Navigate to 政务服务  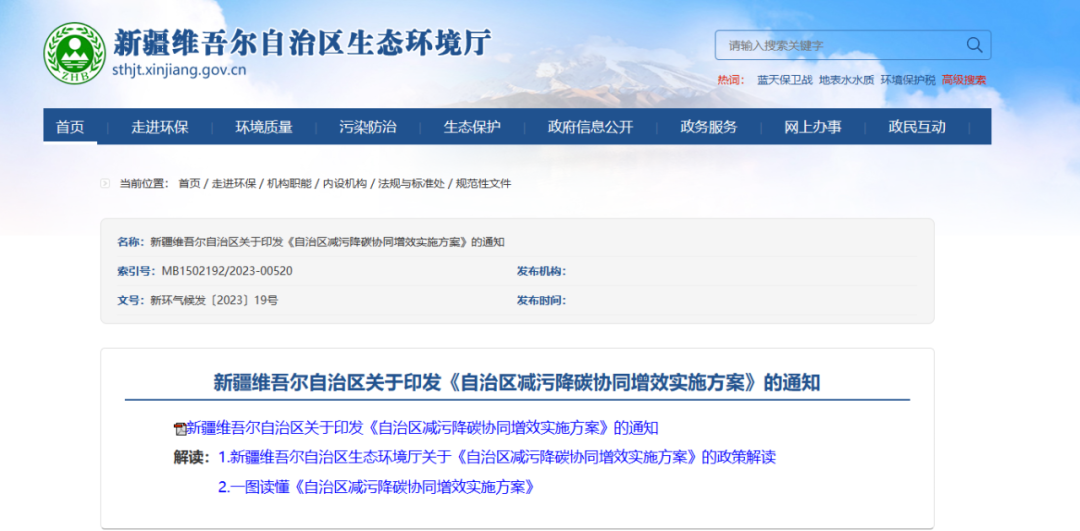coord(708,127)
